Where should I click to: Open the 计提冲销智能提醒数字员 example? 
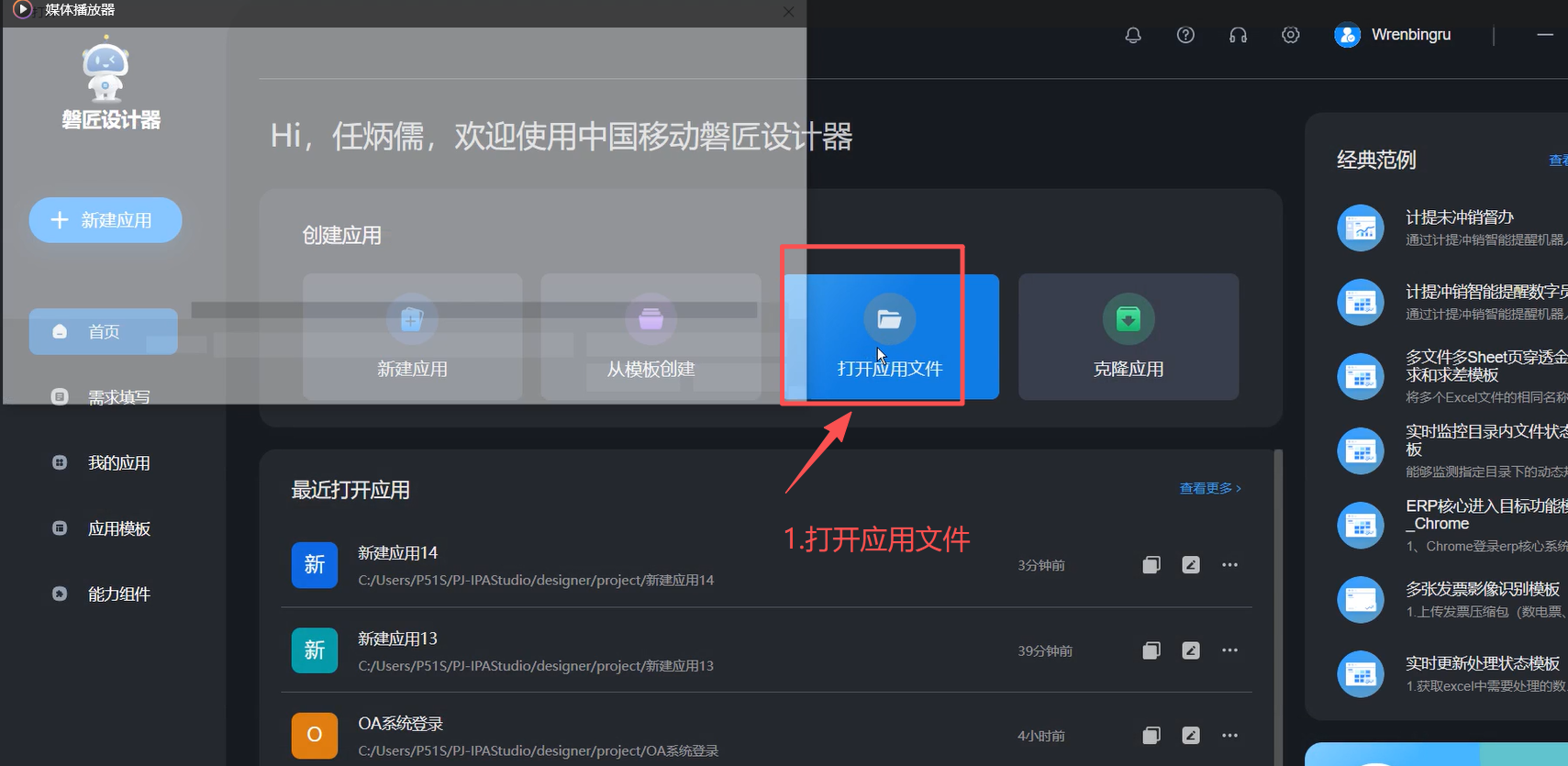tap(1486, 292)
